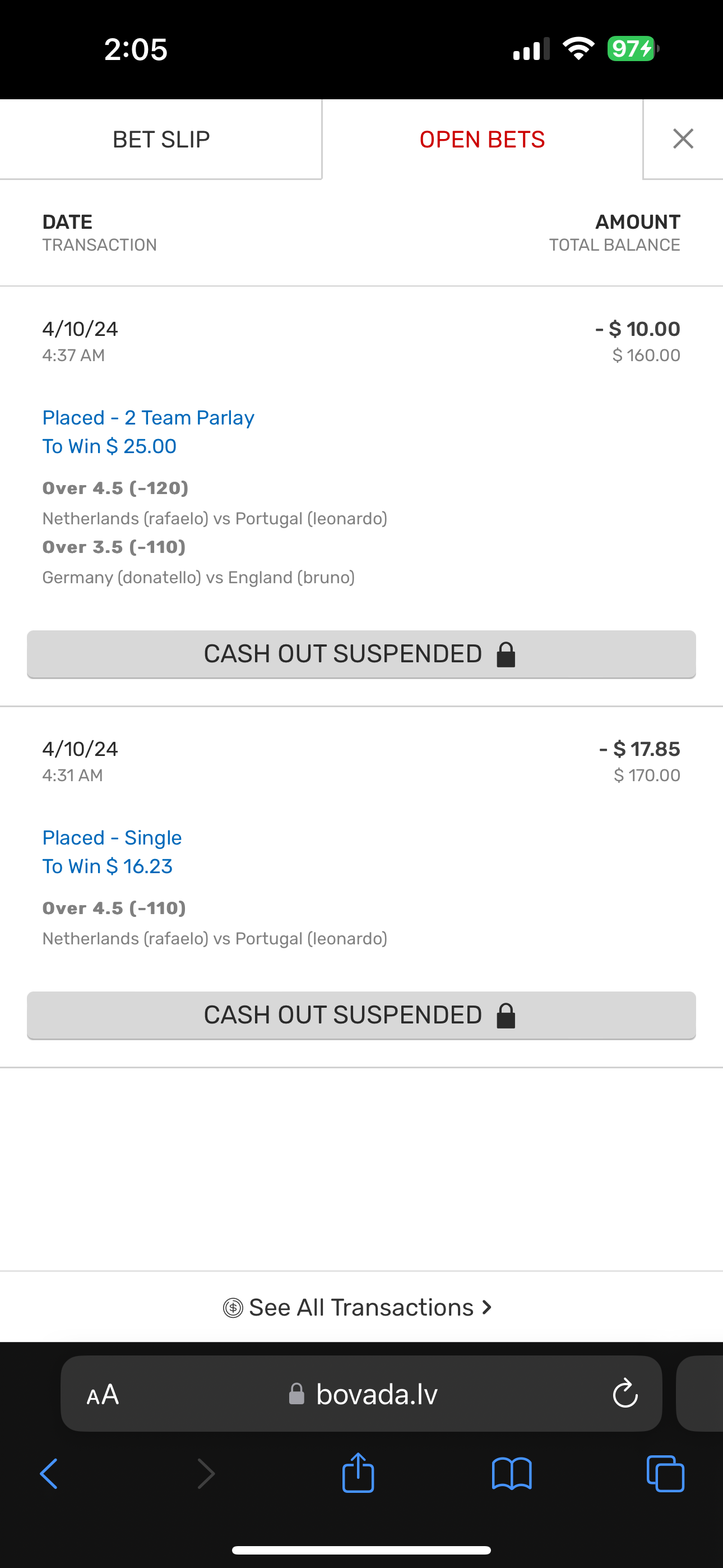Switch to the BET SLIP tab
This screenshot has height=1568, width=723.
click(x=161, y=140)
